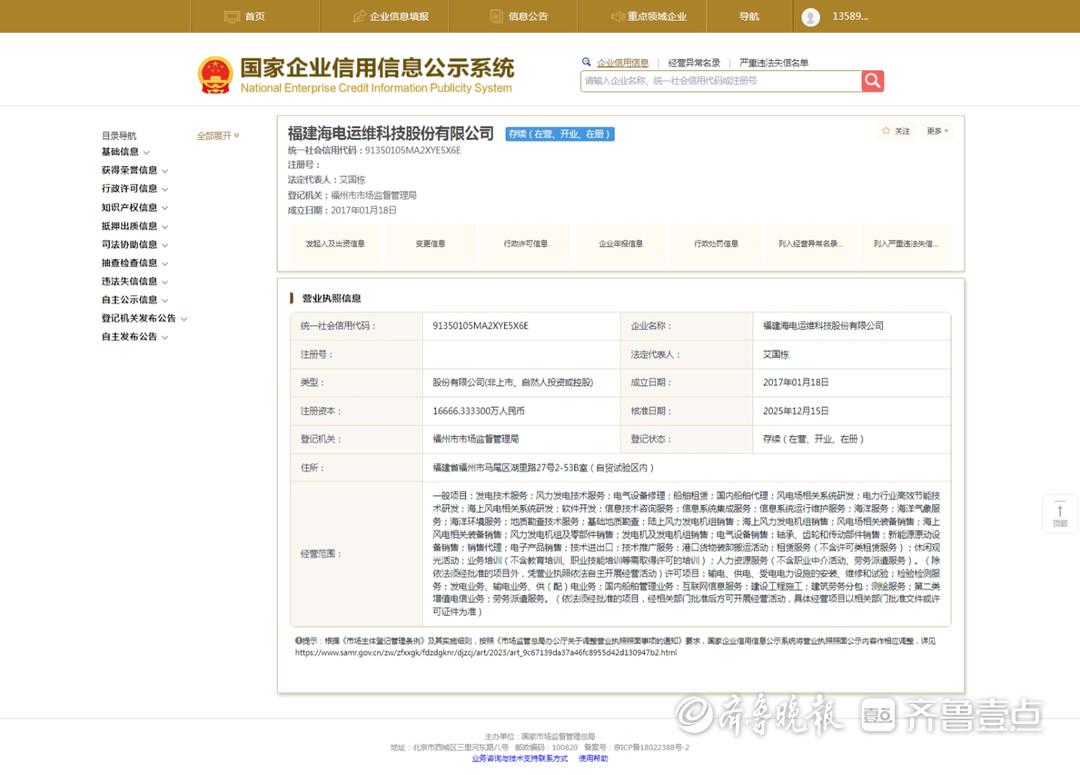Expand all sections via 全部展开
1080x775 pixels.
coord(218,136)
